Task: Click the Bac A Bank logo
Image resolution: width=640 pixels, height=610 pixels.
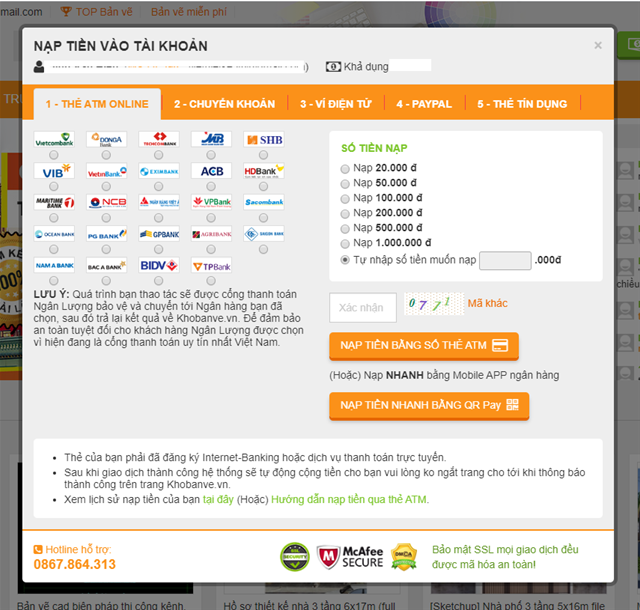Action: pos(107,265)
